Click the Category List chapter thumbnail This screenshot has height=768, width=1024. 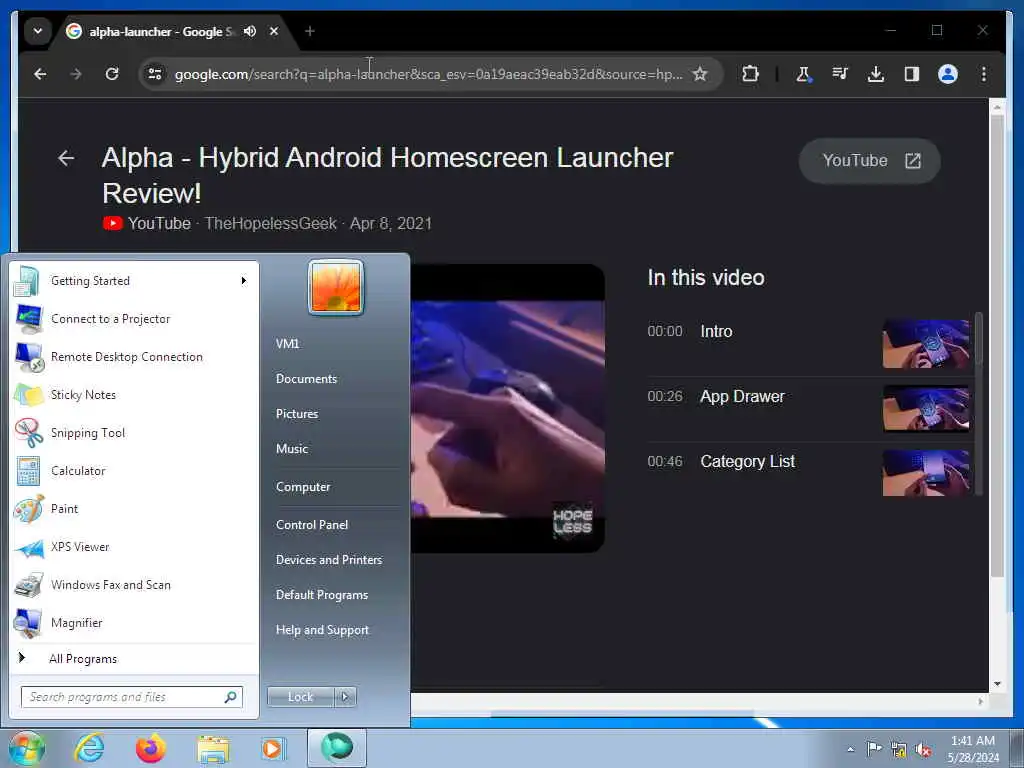point(925,473)
